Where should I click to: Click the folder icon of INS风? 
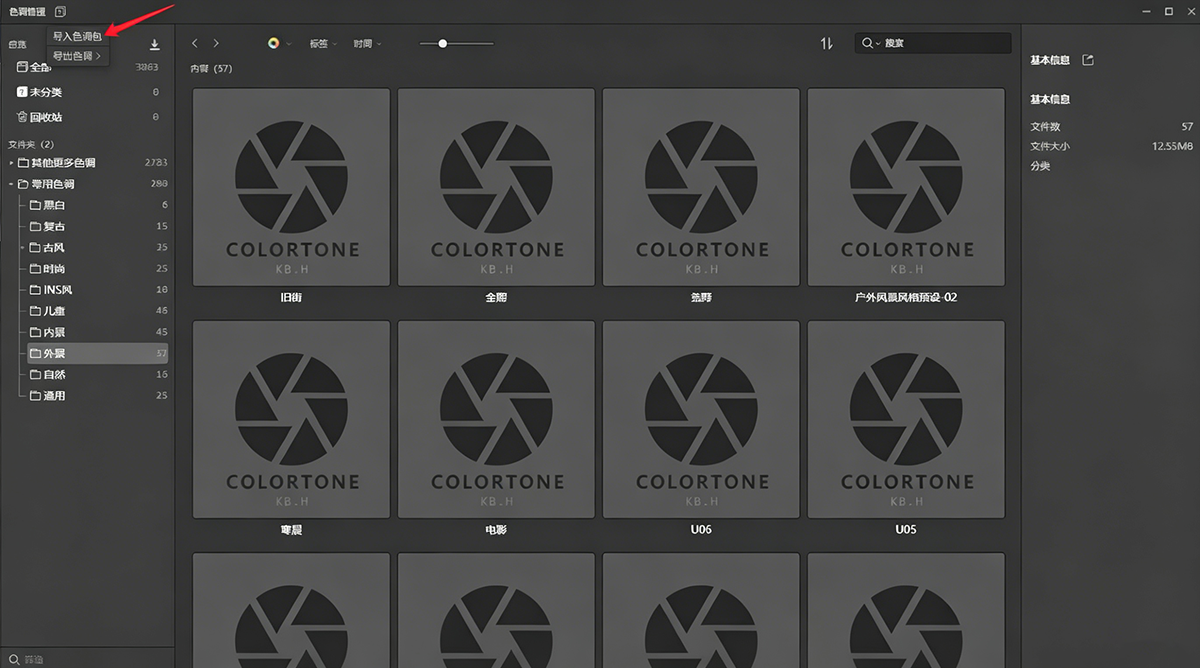point(35,290)
